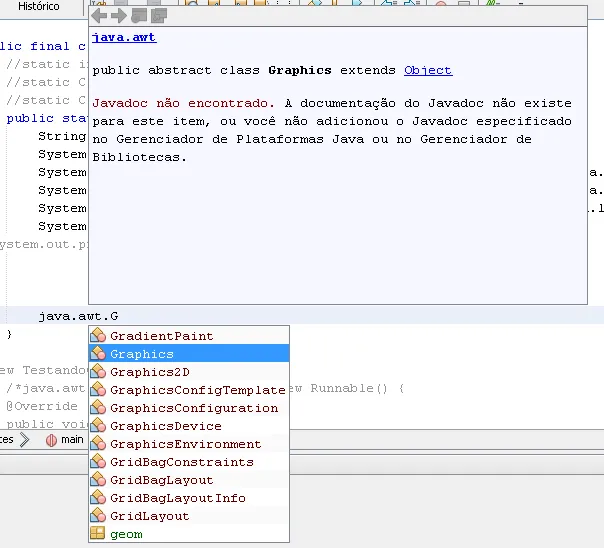This screenshot has width=604, height=548.
Task: Choose GraphicsDevice in the list
Action: tap(166, 426)
